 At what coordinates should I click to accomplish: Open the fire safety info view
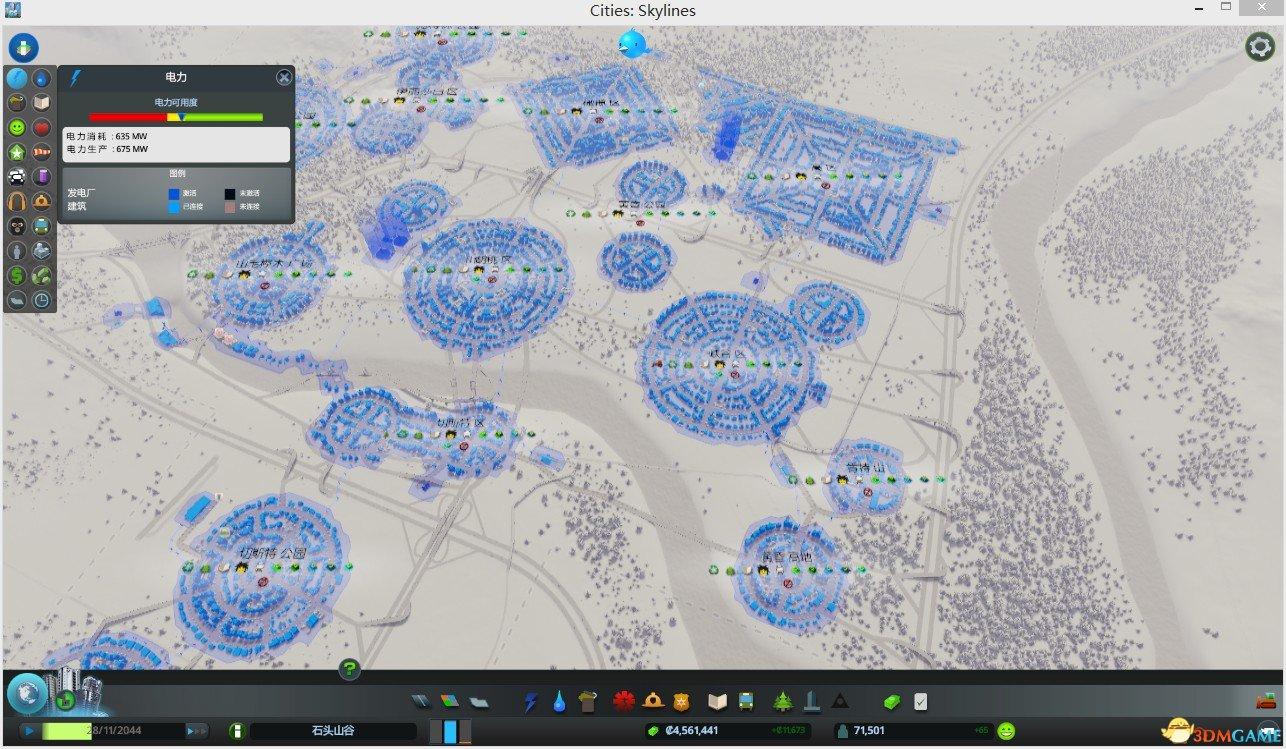pyautogui.click(x=42, y=202)
